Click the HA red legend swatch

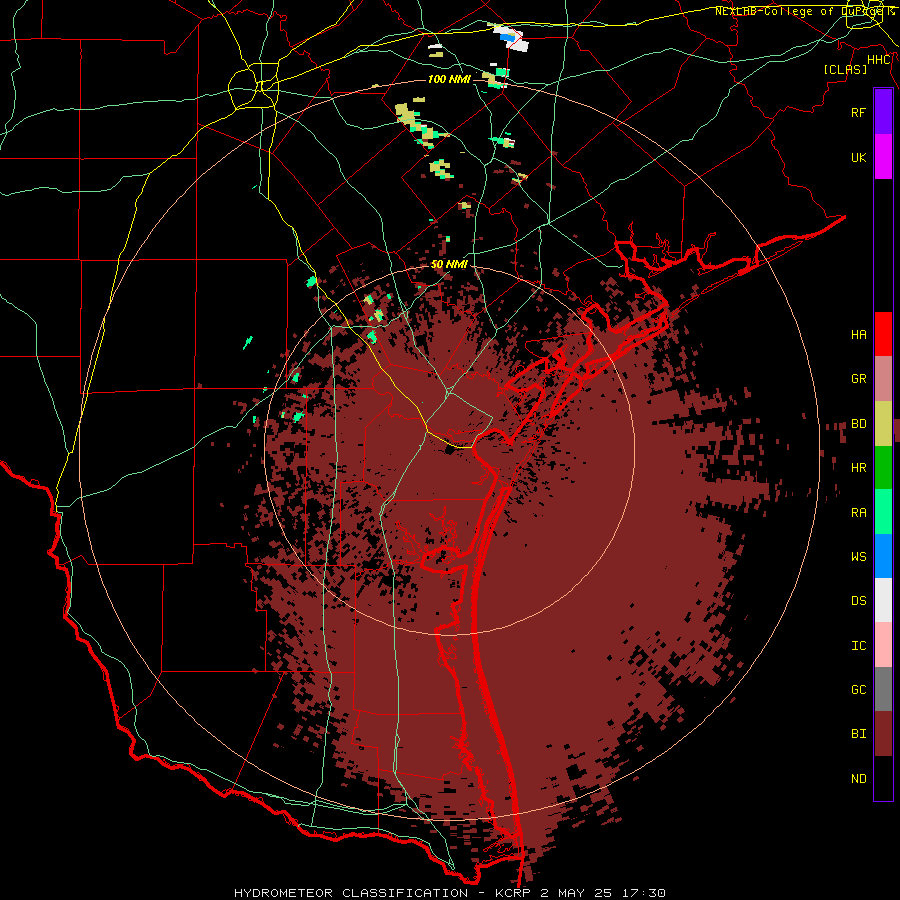point(883,334)
